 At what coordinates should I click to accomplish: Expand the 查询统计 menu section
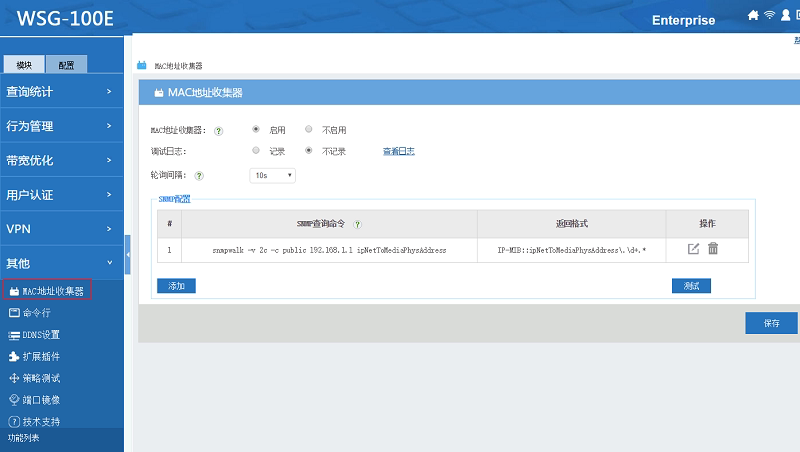[x=62, y=91]
